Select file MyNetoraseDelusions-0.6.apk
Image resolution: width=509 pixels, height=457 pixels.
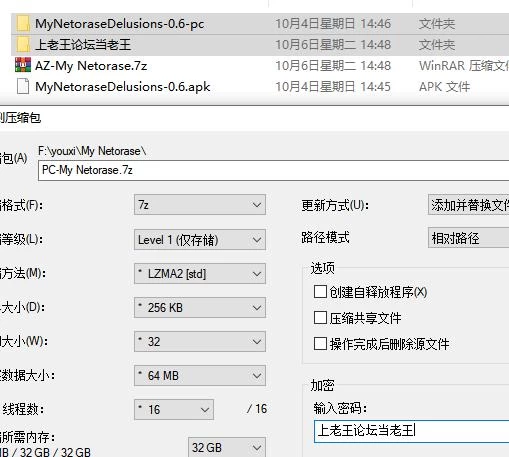tap(123, 87)
